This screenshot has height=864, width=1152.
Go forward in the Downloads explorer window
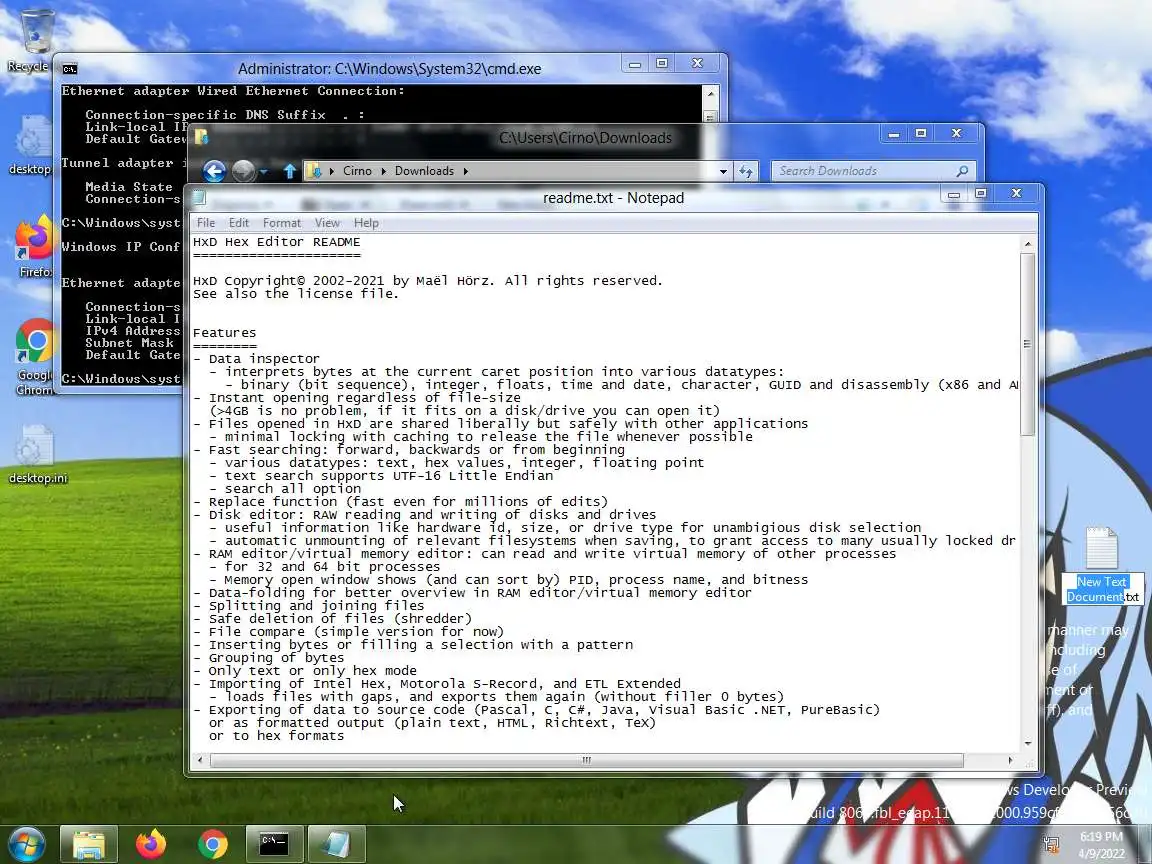243,171
